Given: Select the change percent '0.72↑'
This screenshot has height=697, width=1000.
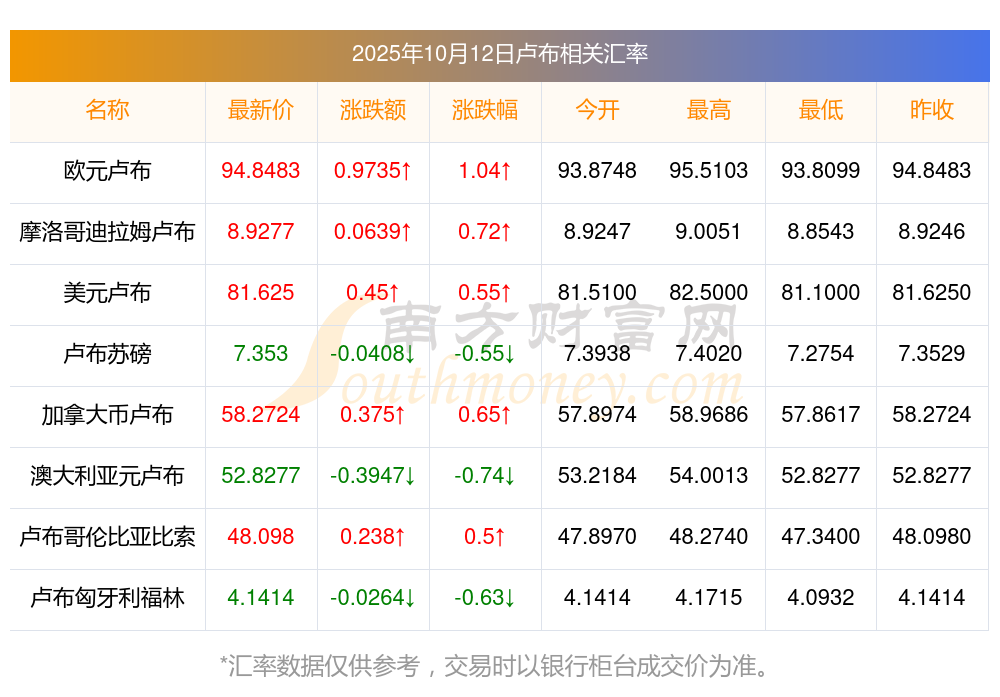Looking at the screenshot, I should pyautogui.click(x=485, y=231).
